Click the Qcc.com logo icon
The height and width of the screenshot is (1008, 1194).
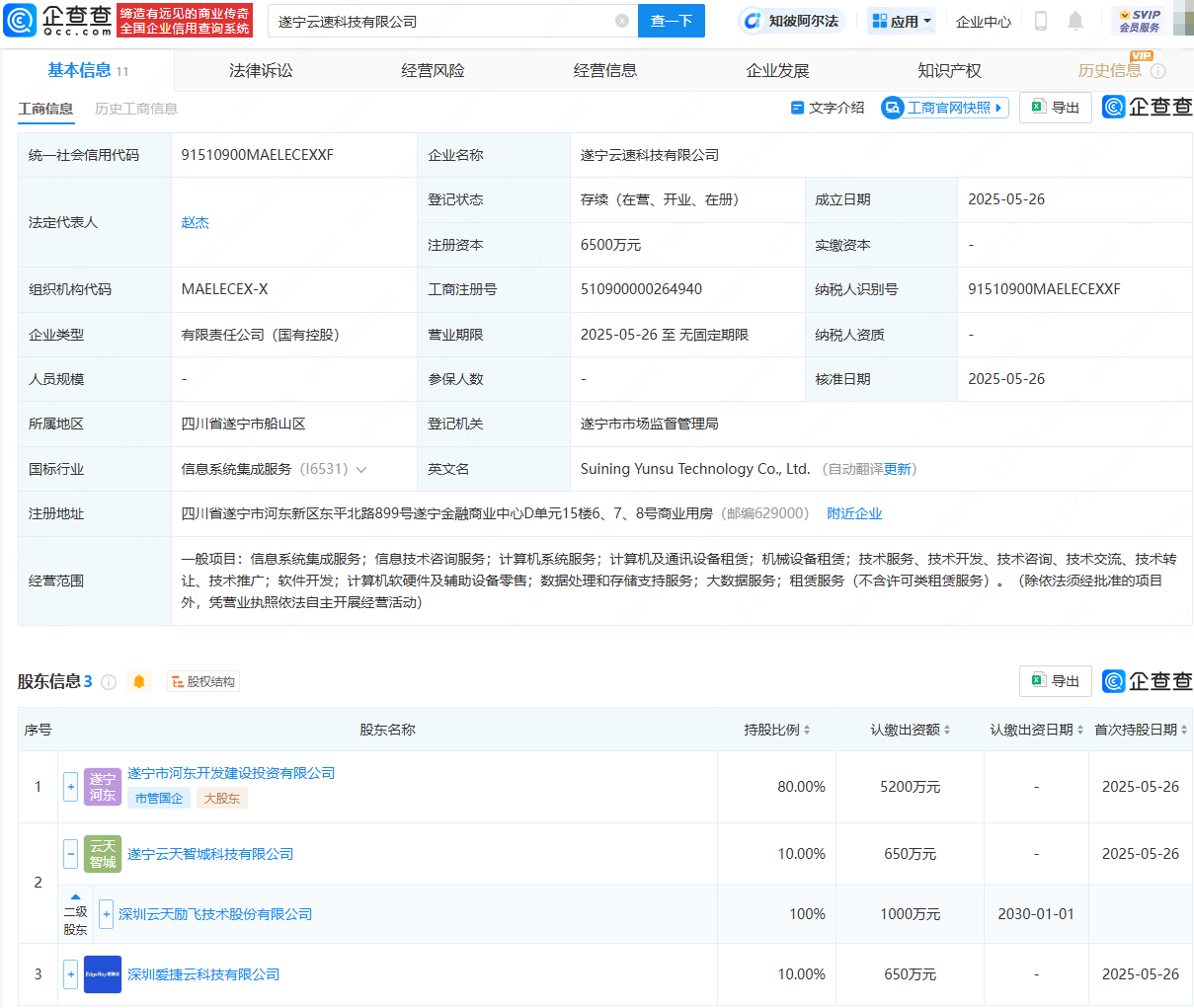[20, 20]
